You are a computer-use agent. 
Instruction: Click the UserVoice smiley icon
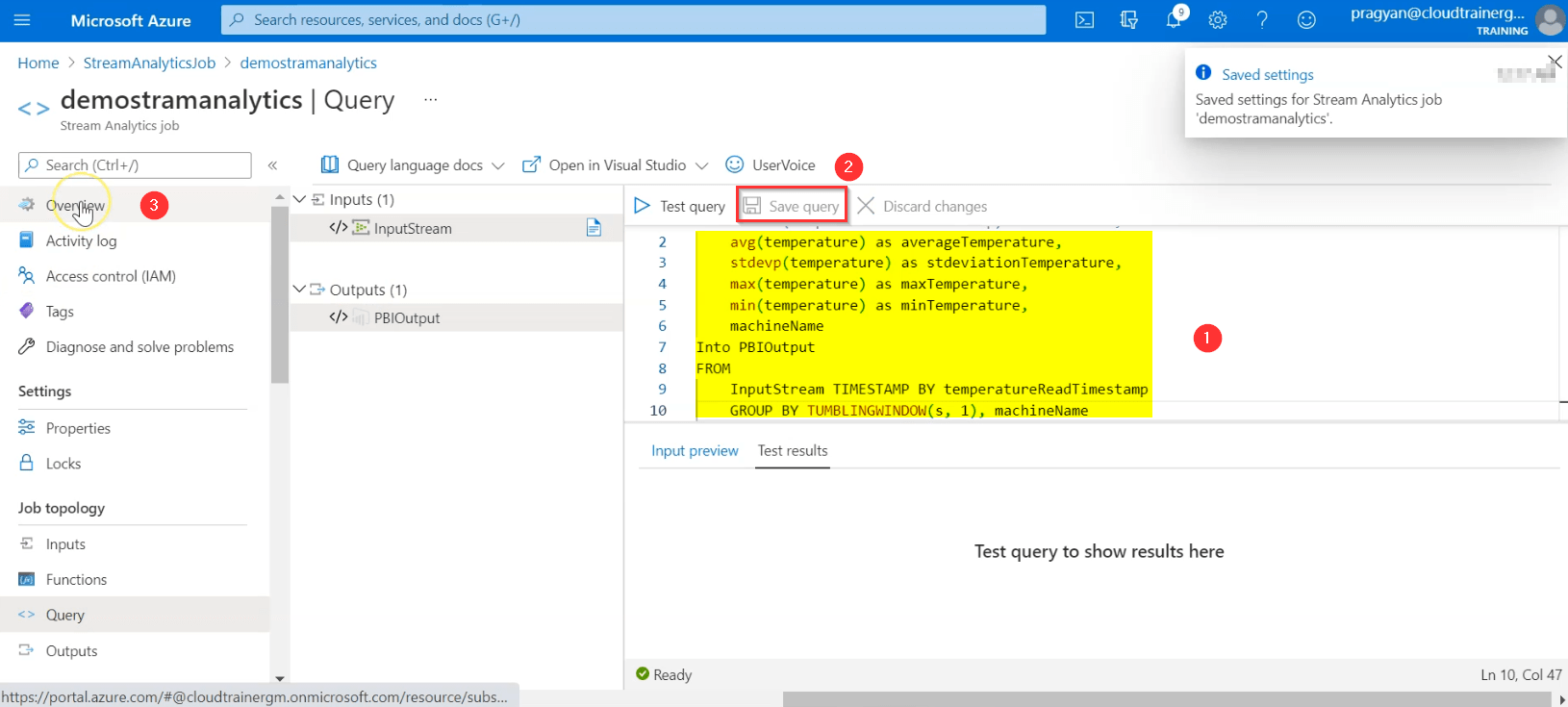[735, 164]
